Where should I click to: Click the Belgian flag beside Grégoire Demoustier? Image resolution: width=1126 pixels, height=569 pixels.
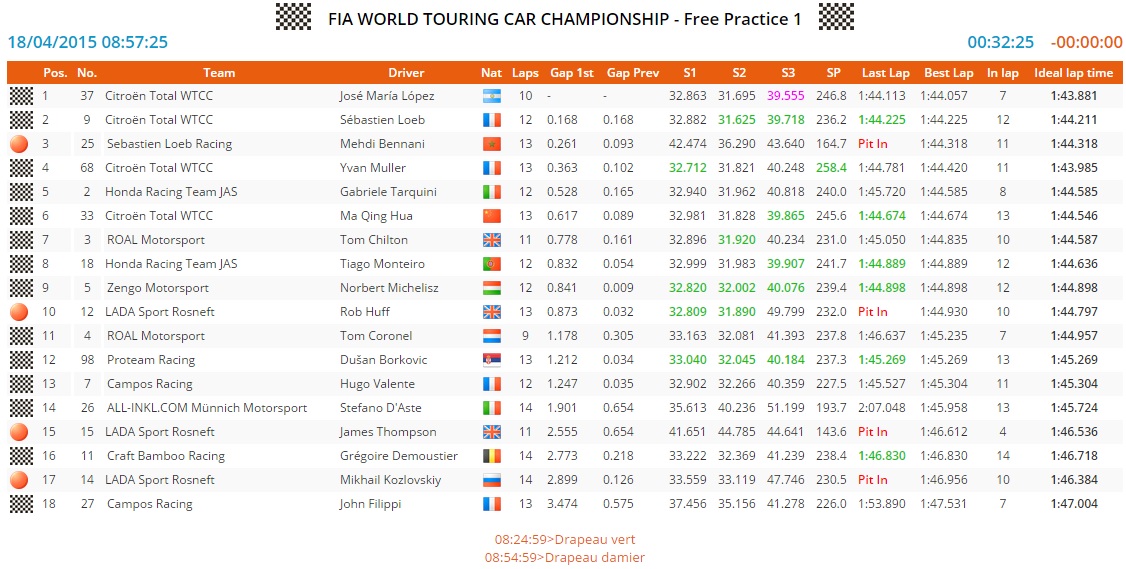[490, 456]
